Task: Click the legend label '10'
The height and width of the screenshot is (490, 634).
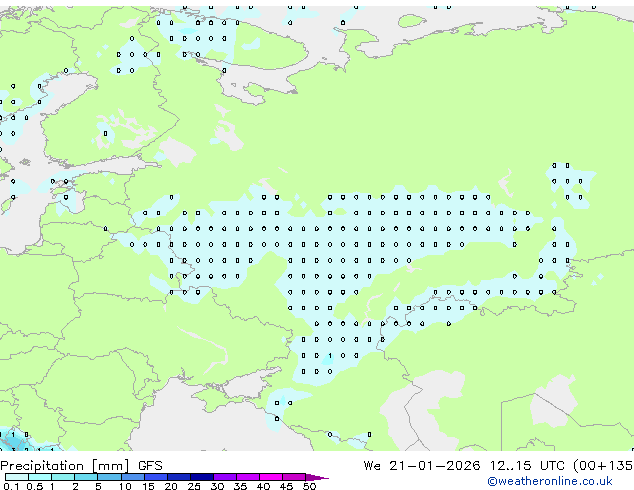Action: [x=125, y=486]
